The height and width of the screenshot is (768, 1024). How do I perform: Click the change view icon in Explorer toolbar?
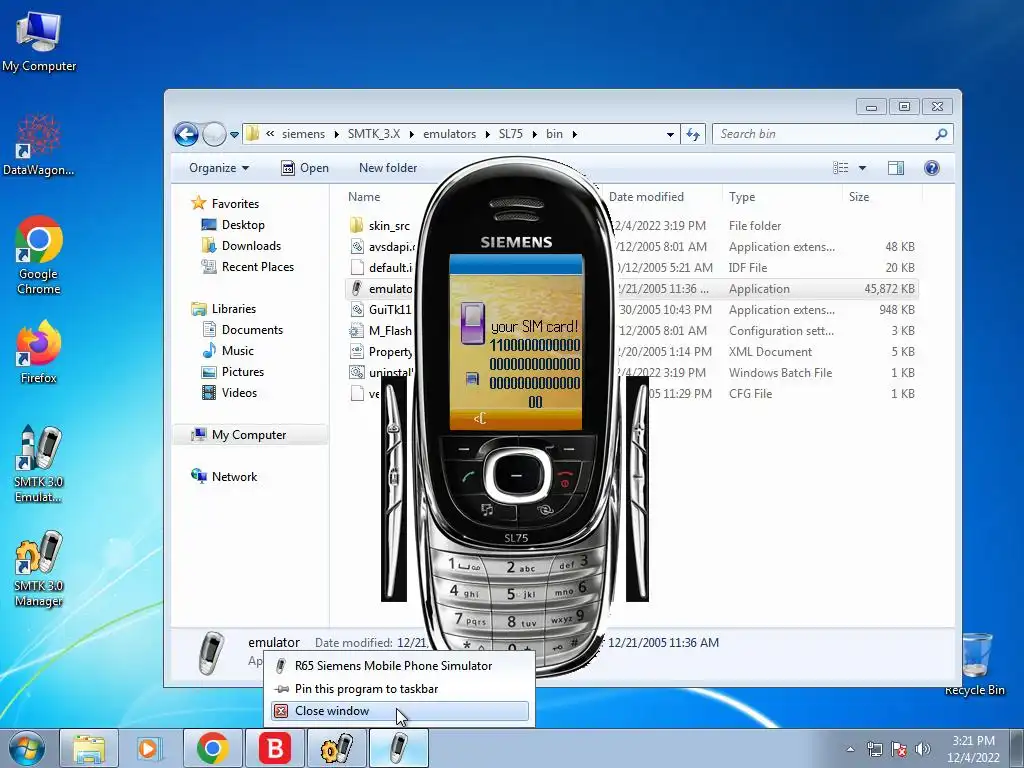tap(841, 168)
